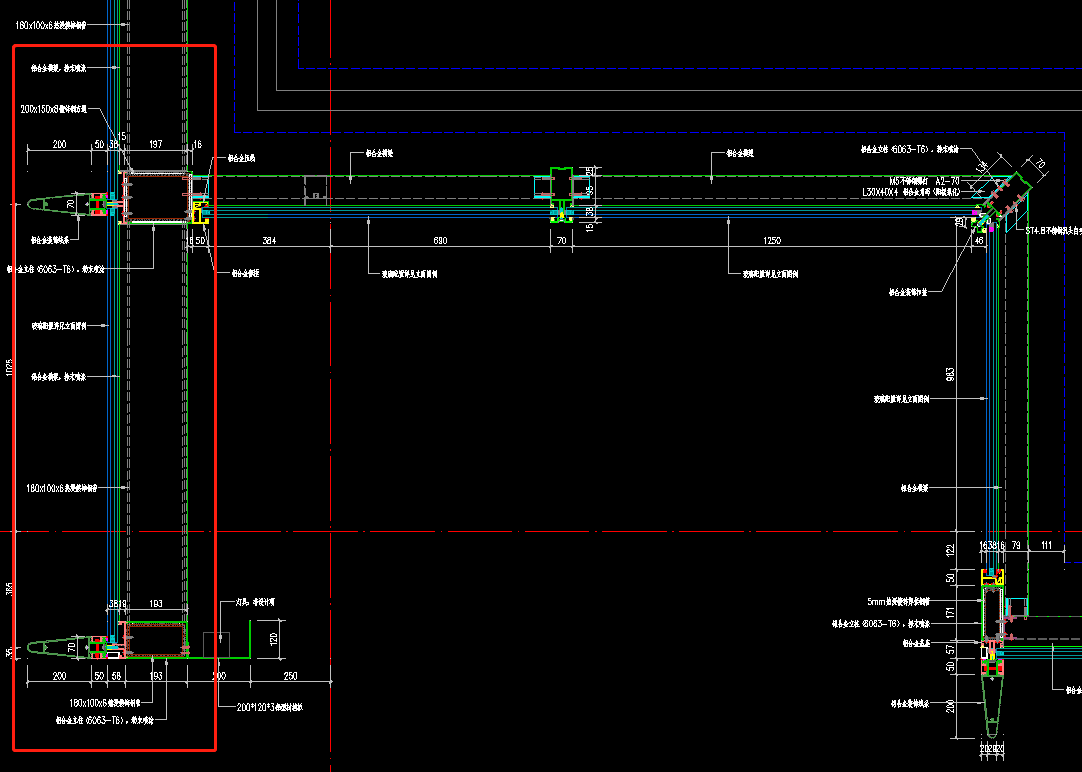The image size is (1082, 772).
Task: Click the 250 dimension at bottom
Action: tap(290, 677)
